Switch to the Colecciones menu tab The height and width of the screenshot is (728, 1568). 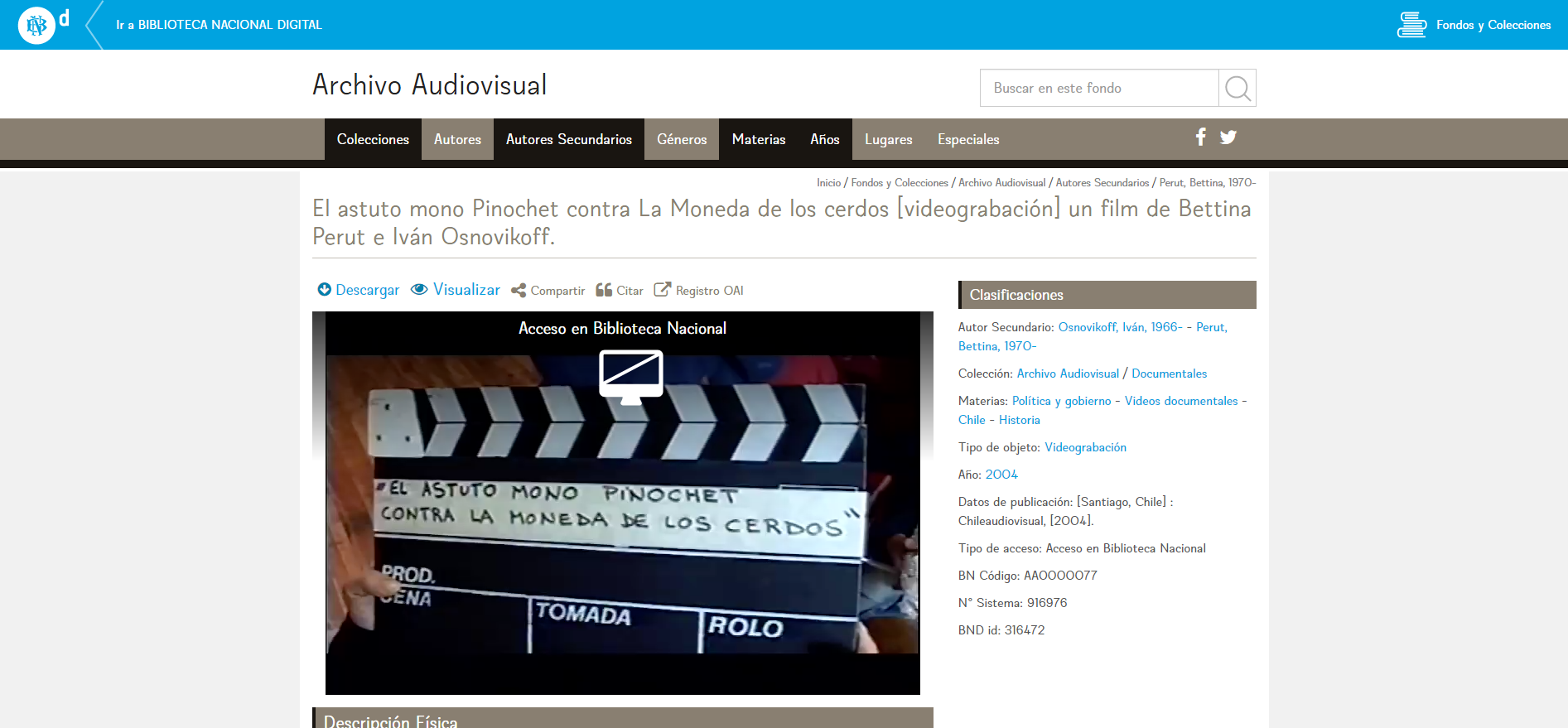(373, 139)
